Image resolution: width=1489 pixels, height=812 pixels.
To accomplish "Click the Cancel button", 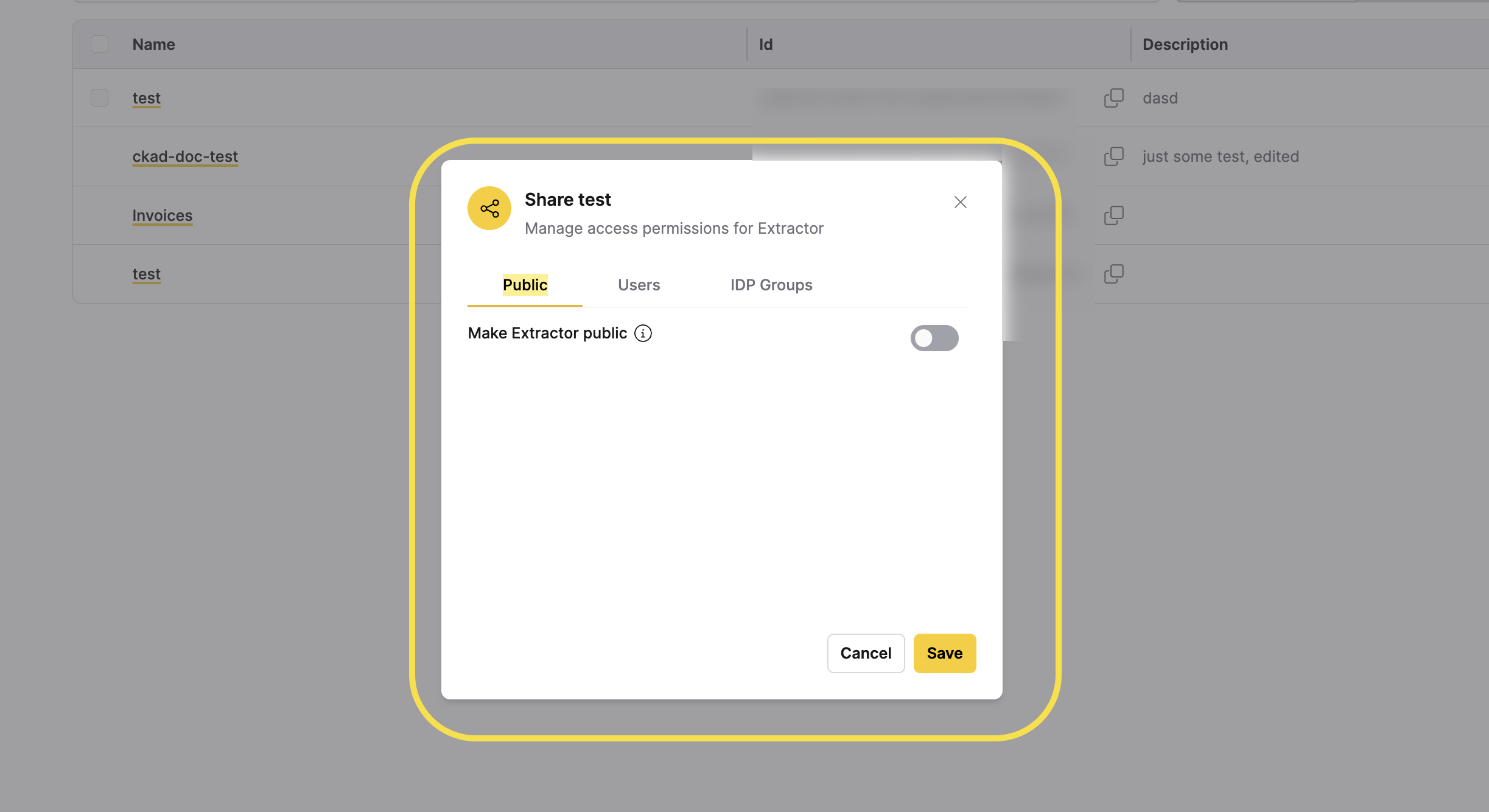I will (x=866, y=653).
